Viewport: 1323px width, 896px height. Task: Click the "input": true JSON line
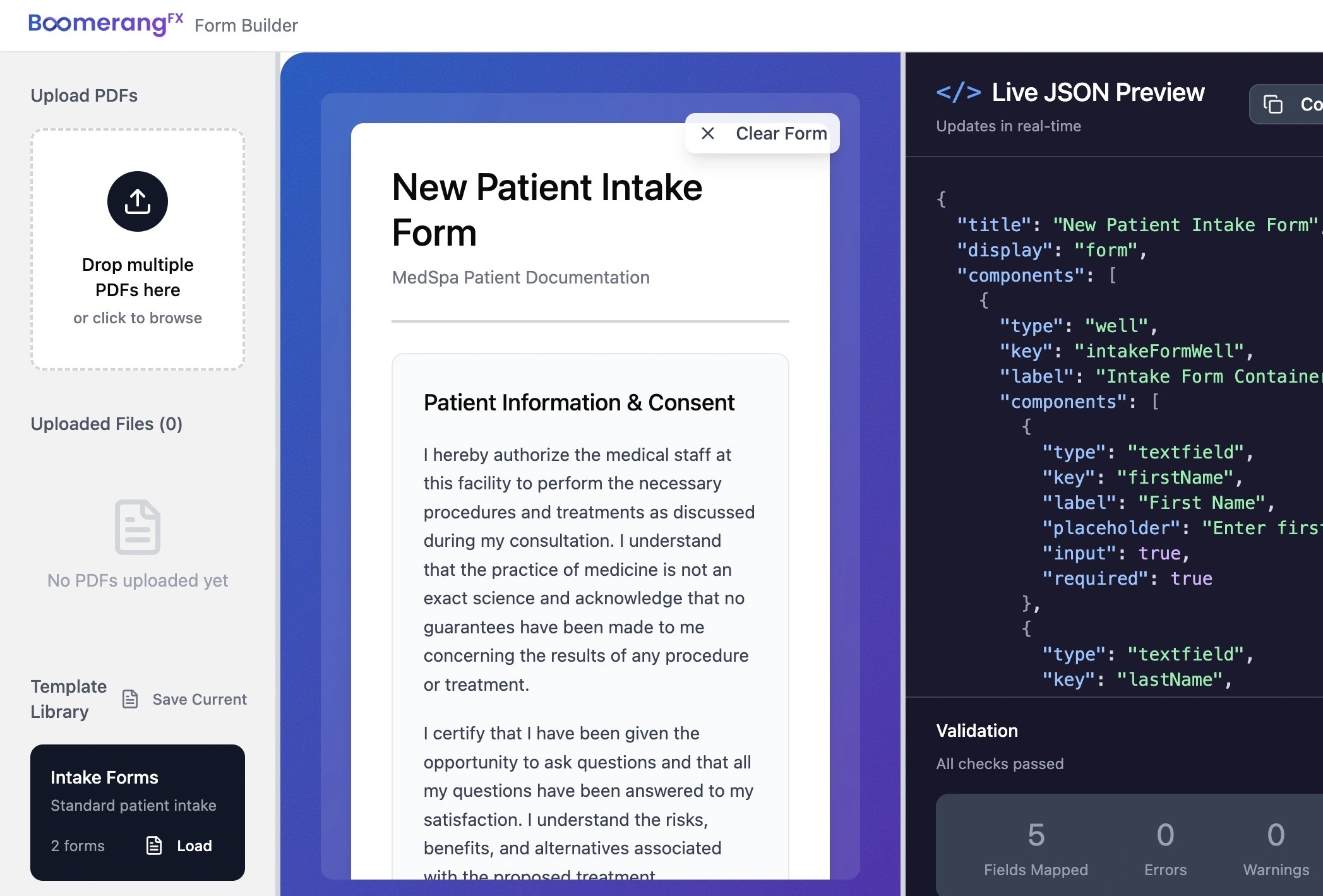tap(1115, 553)
